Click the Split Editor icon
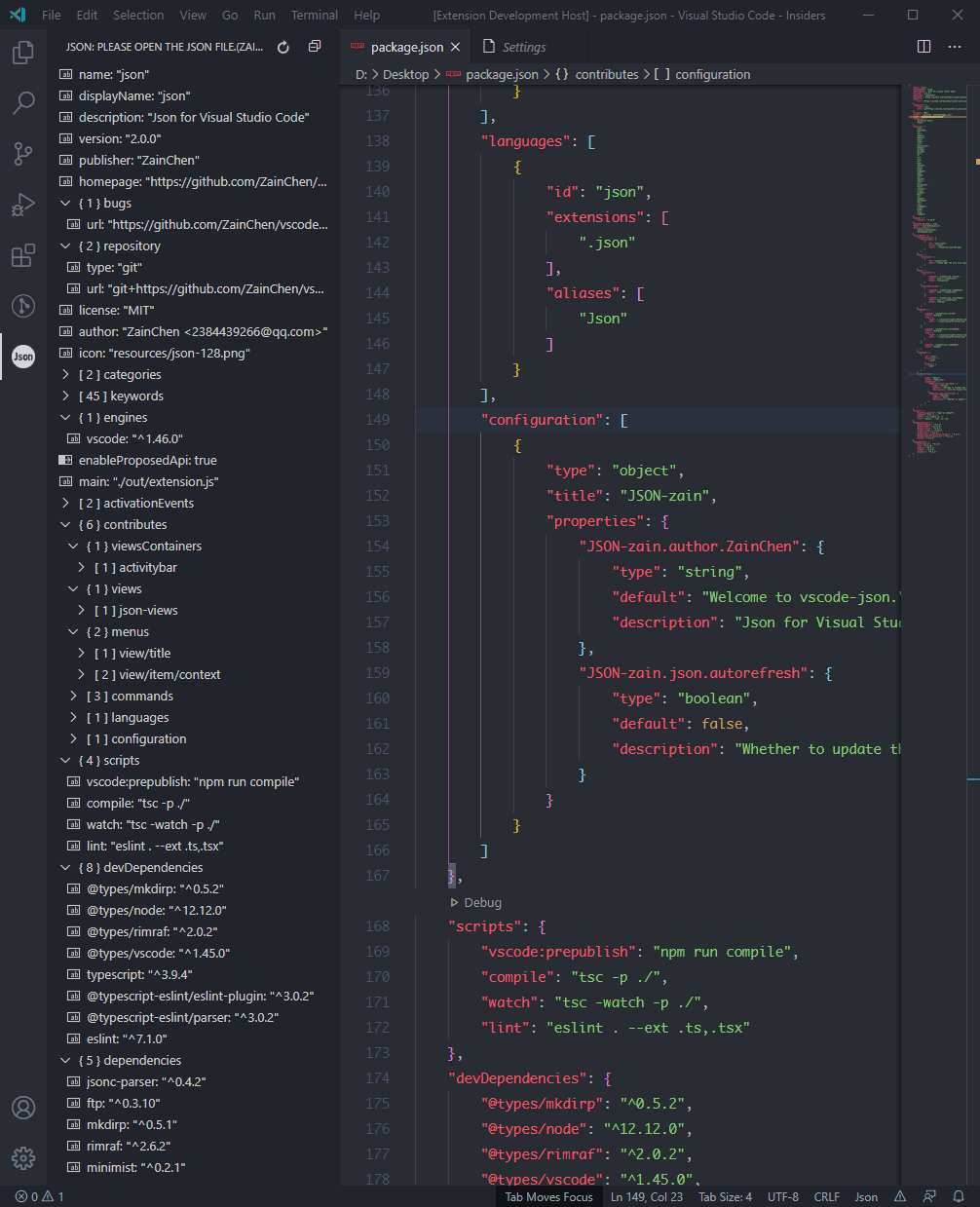The height and width of the screenshot is (1207, 980). point(923,46)
